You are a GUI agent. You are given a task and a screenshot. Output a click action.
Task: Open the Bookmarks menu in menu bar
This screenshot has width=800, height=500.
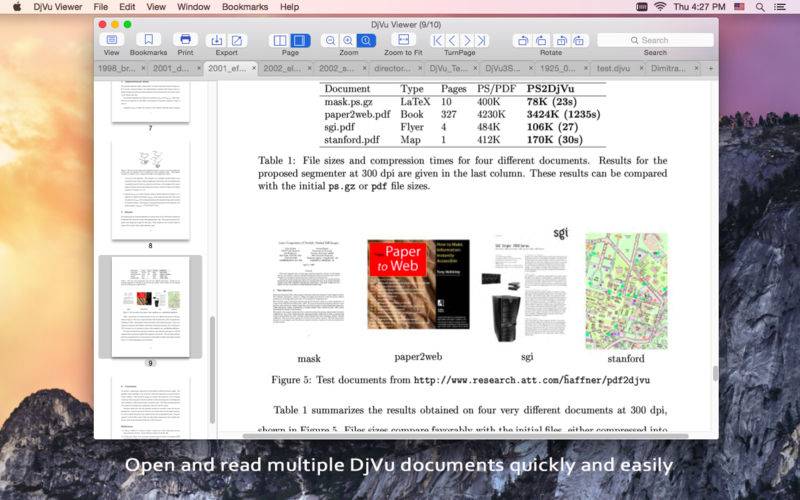(x=245, y=7)
